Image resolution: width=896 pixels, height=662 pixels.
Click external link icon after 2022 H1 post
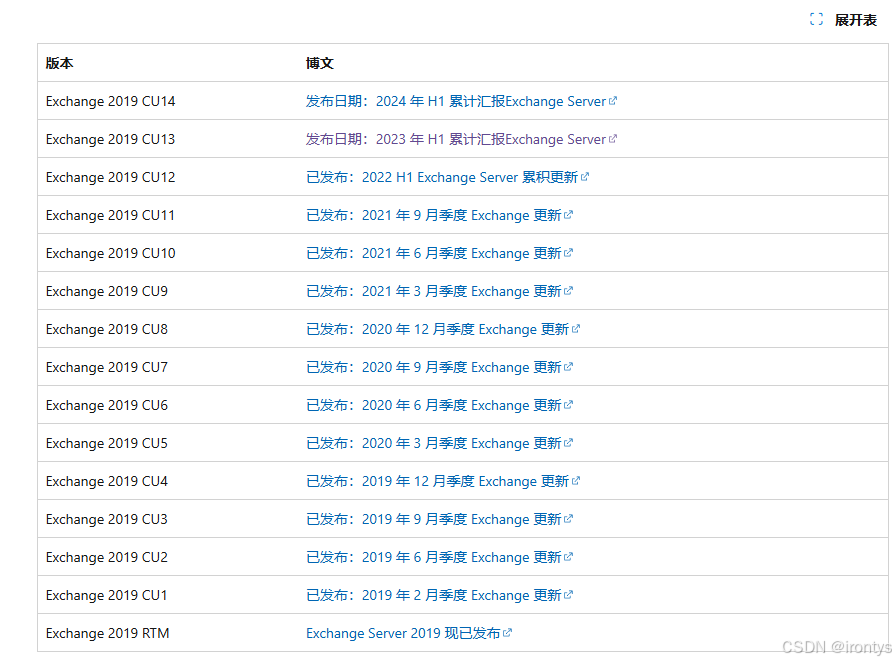click(585, 177)
